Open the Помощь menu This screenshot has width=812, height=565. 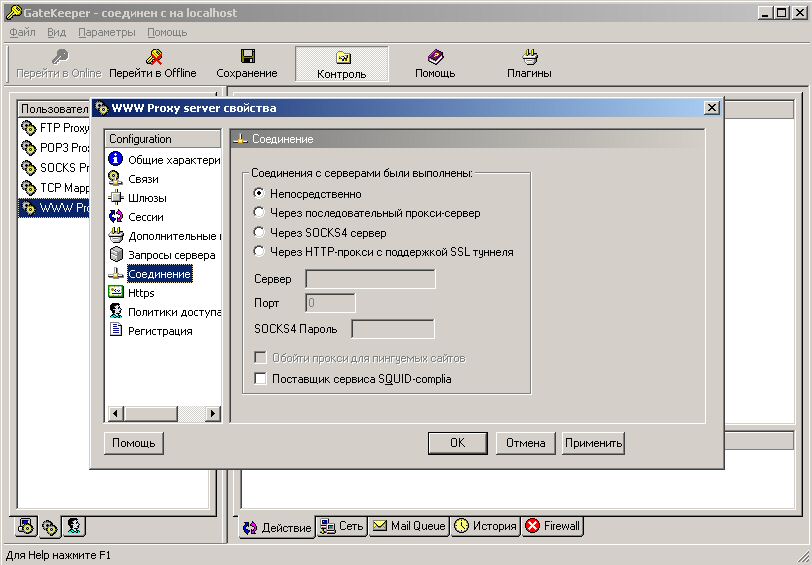coord(167,32)
